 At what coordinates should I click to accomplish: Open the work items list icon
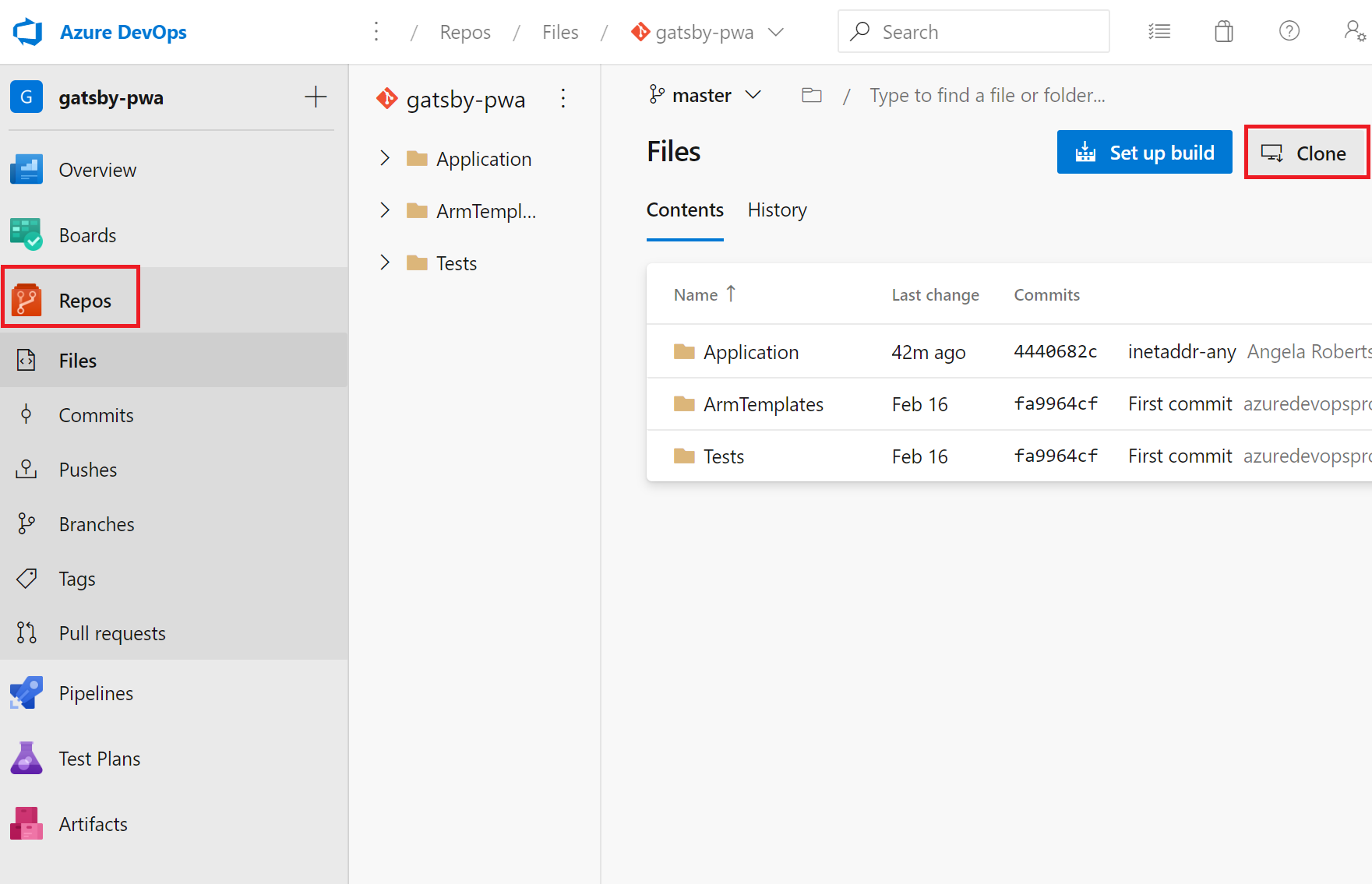click(1159, 32)
